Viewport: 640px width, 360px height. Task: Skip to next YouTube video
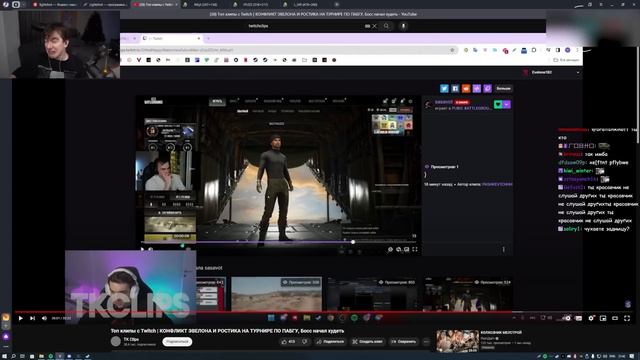pos(32,318)
